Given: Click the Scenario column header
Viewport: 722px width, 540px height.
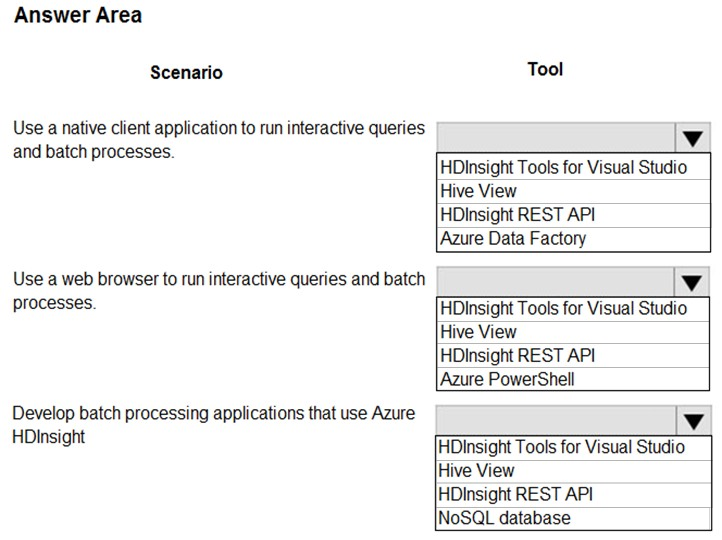Looking at the screenshot, I should (186, 73).
